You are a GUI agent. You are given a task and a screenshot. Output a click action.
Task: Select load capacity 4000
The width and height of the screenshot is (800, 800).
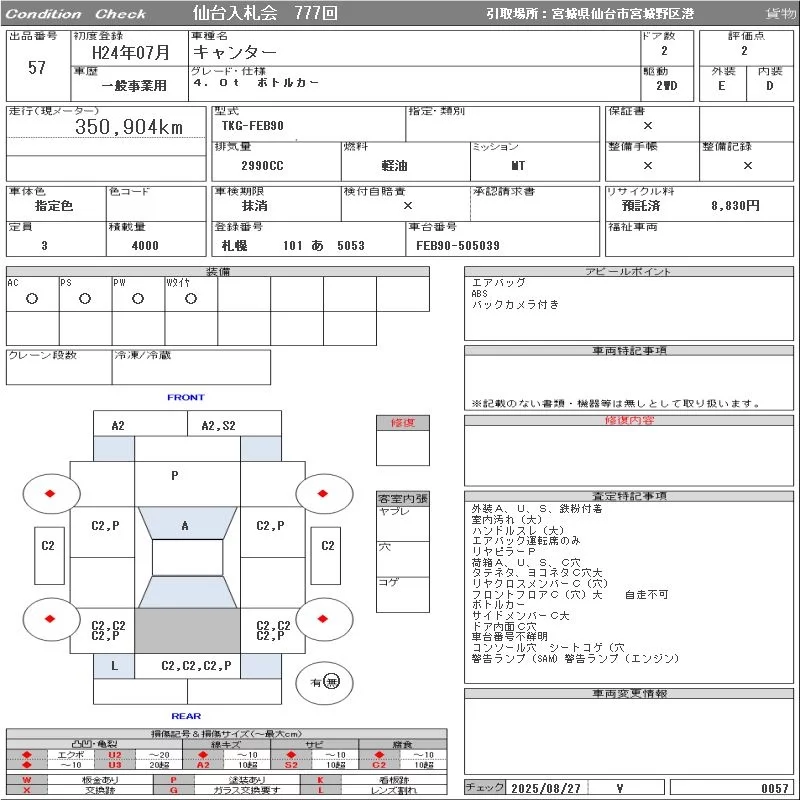pyautogui.click(x=145, y=246)
